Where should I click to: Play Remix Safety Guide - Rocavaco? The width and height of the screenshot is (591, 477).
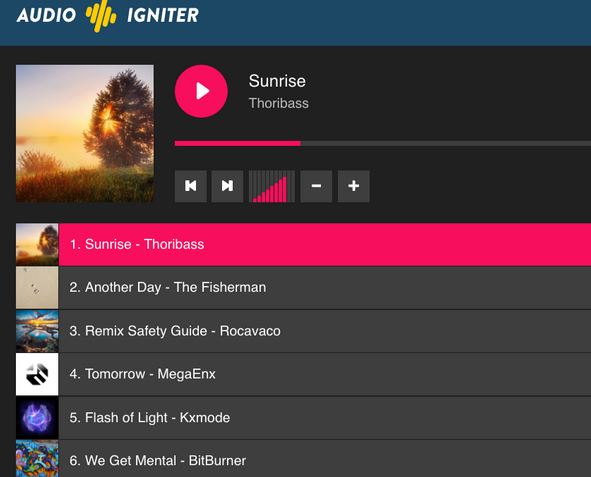[x=325, y=331]
